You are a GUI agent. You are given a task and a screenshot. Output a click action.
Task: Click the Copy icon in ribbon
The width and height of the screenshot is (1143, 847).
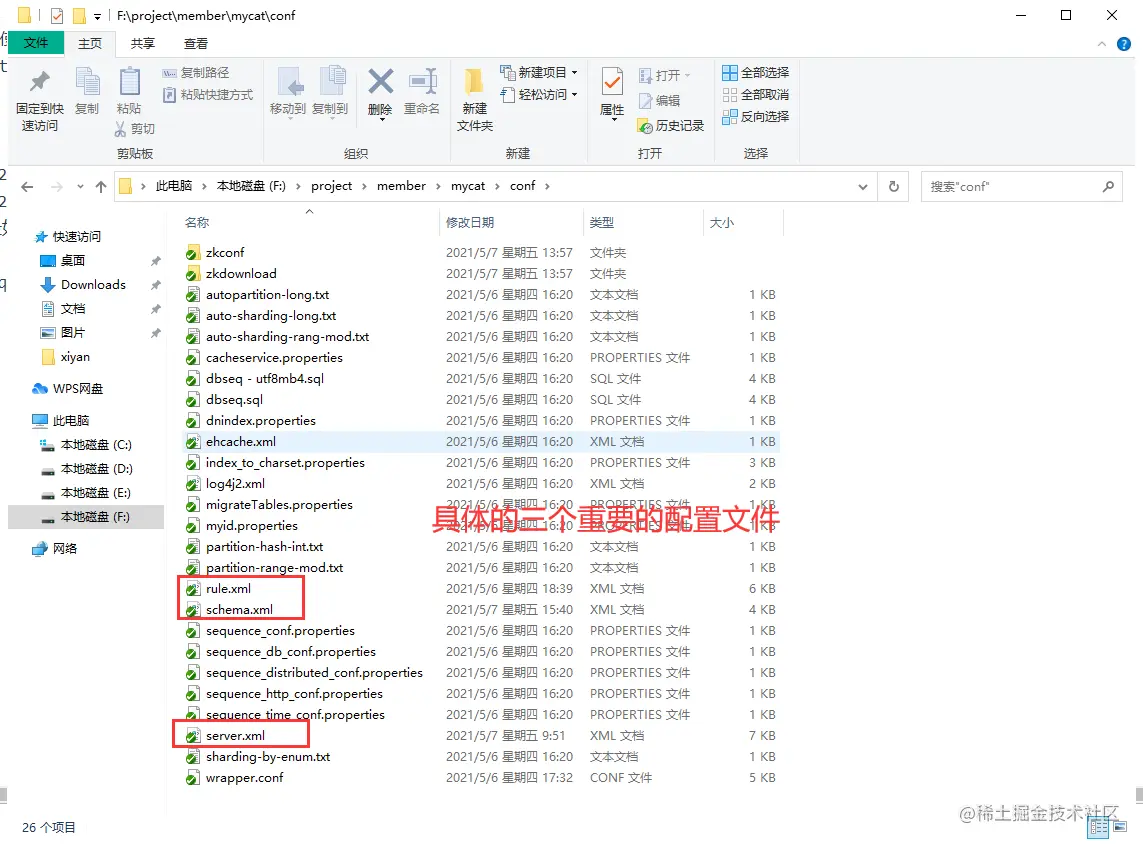click(x=87, y=82)
